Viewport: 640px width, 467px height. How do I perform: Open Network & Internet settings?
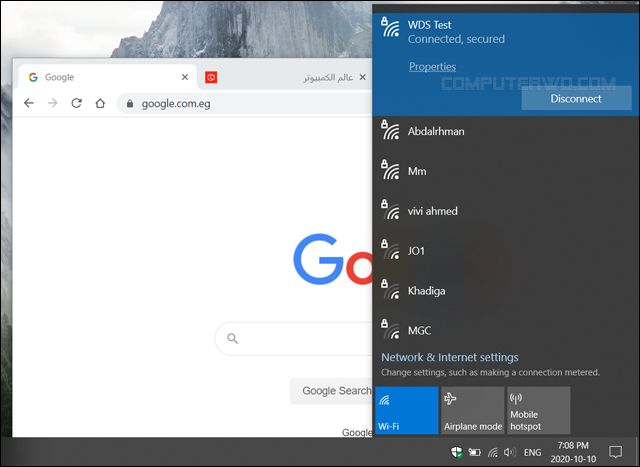449,357
